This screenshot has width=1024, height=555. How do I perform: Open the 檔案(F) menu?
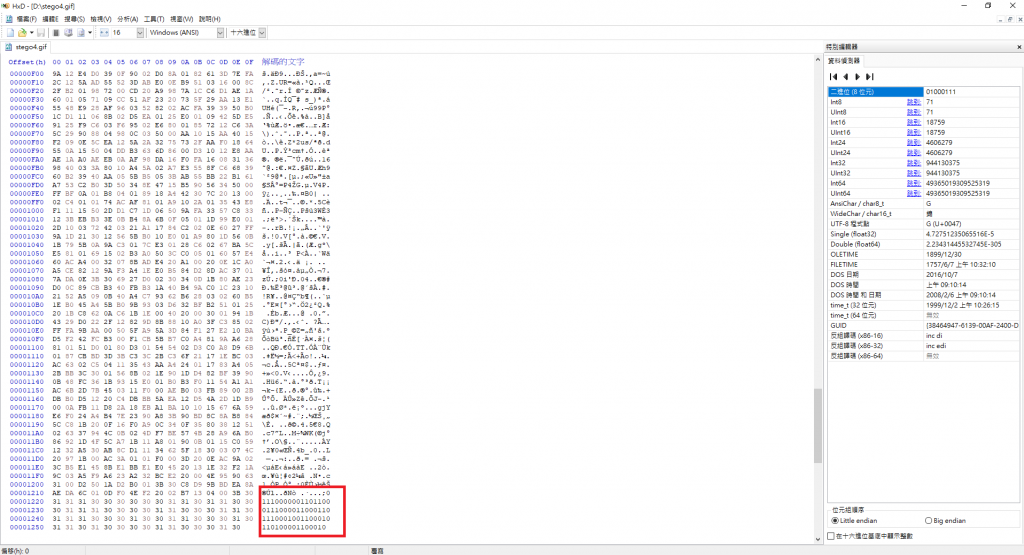coord(27,19)
